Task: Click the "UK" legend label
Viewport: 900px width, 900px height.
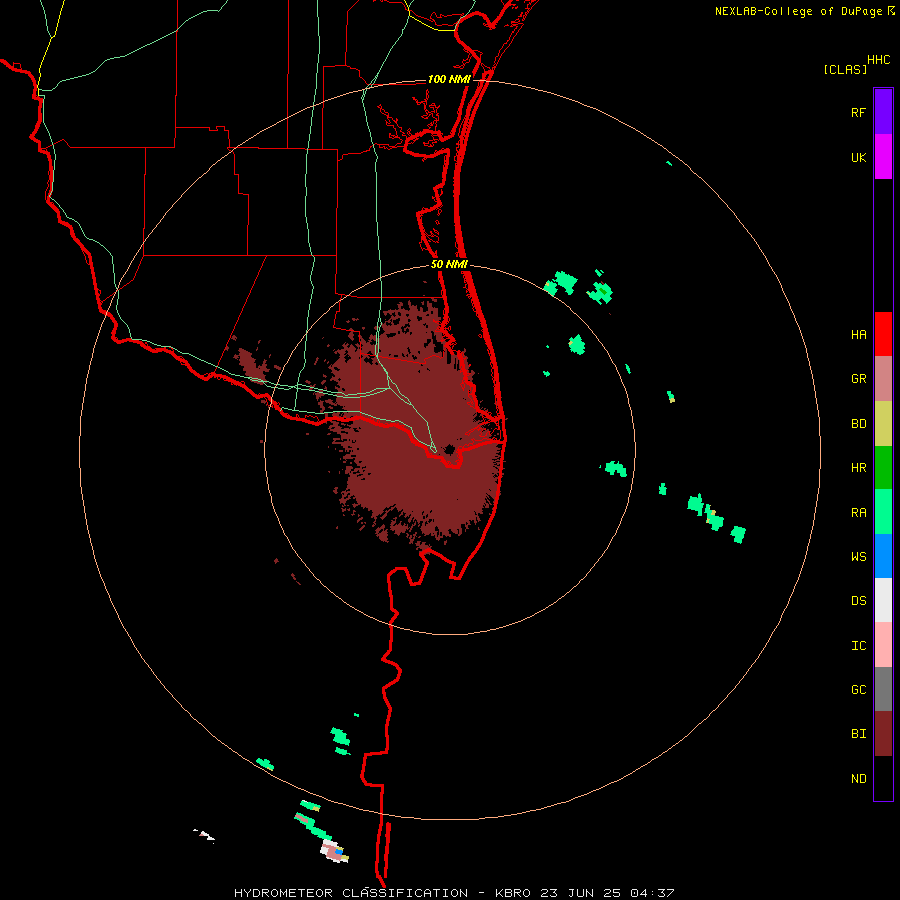Action: (x=858, y=157)
